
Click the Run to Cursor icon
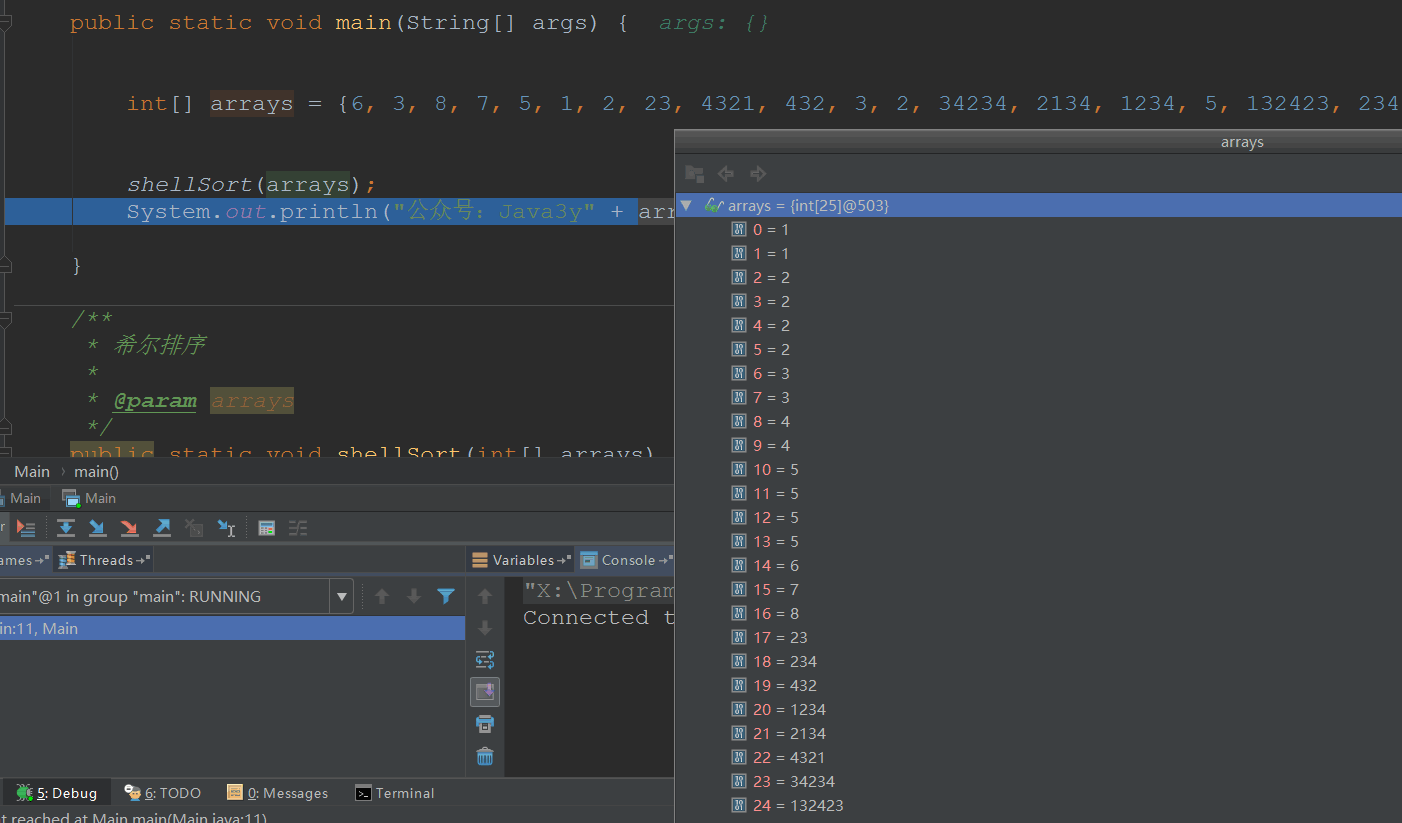(x=226, y=528)
